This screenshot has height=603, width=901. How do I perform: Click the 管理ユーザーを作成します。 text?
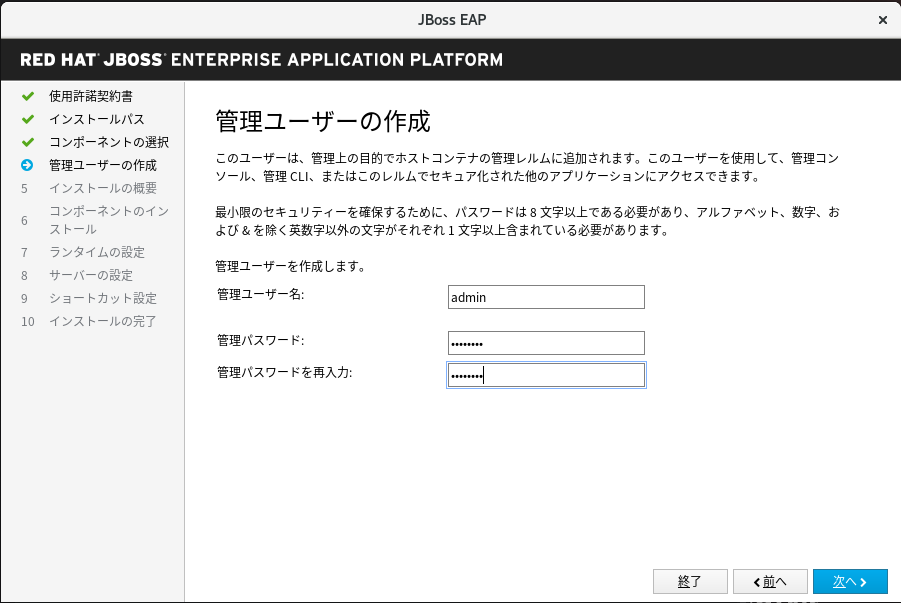(290, 266)
